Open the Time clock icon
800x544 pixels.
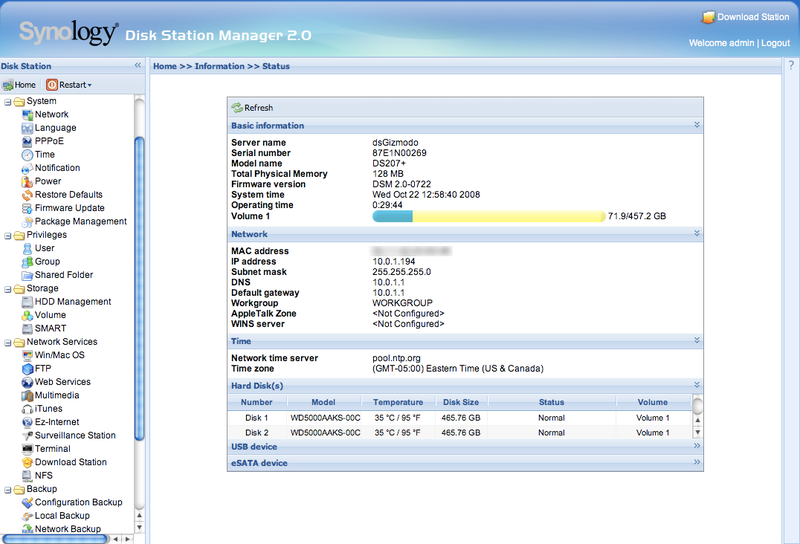(x=27, y=155)
